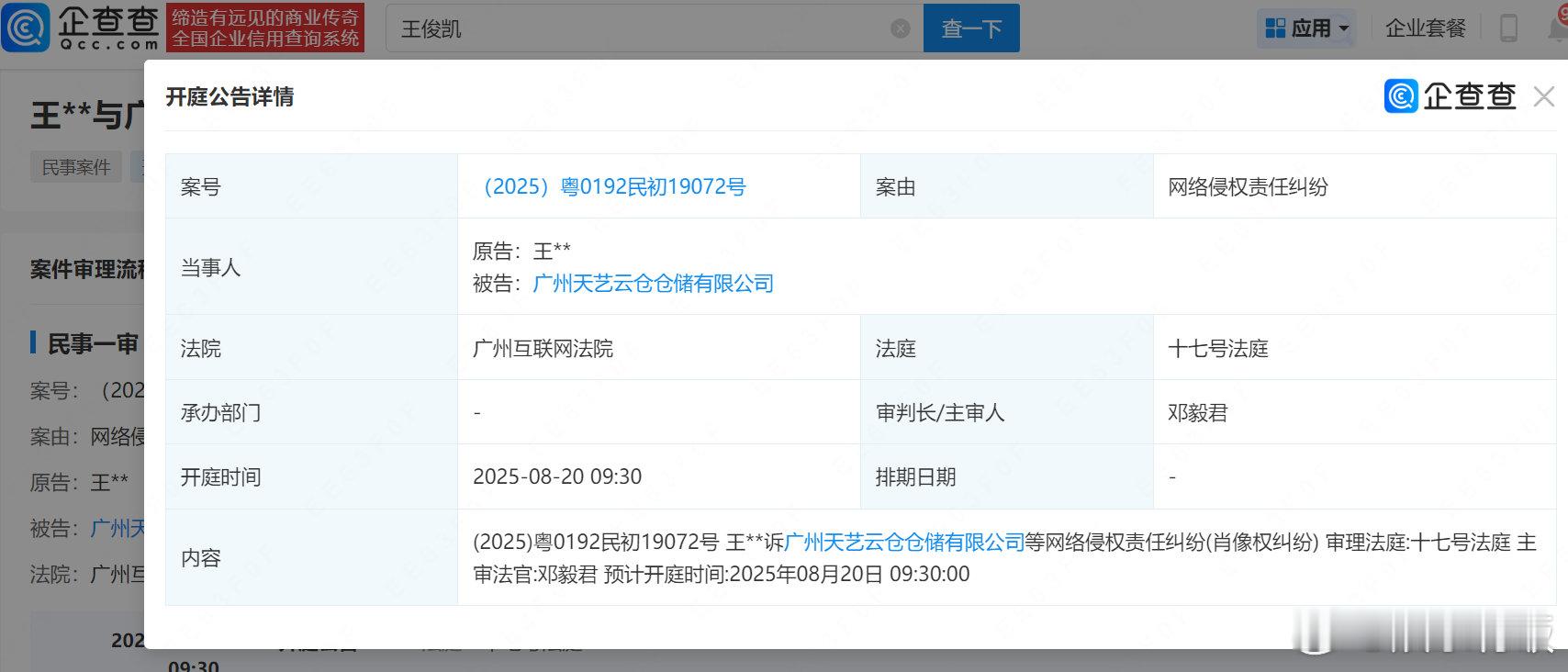The image size is (1568, 672).
Task: Open defendant 广州天艺云仓仓储有限公司 in 当事人 row
Action: pos(653,284)
